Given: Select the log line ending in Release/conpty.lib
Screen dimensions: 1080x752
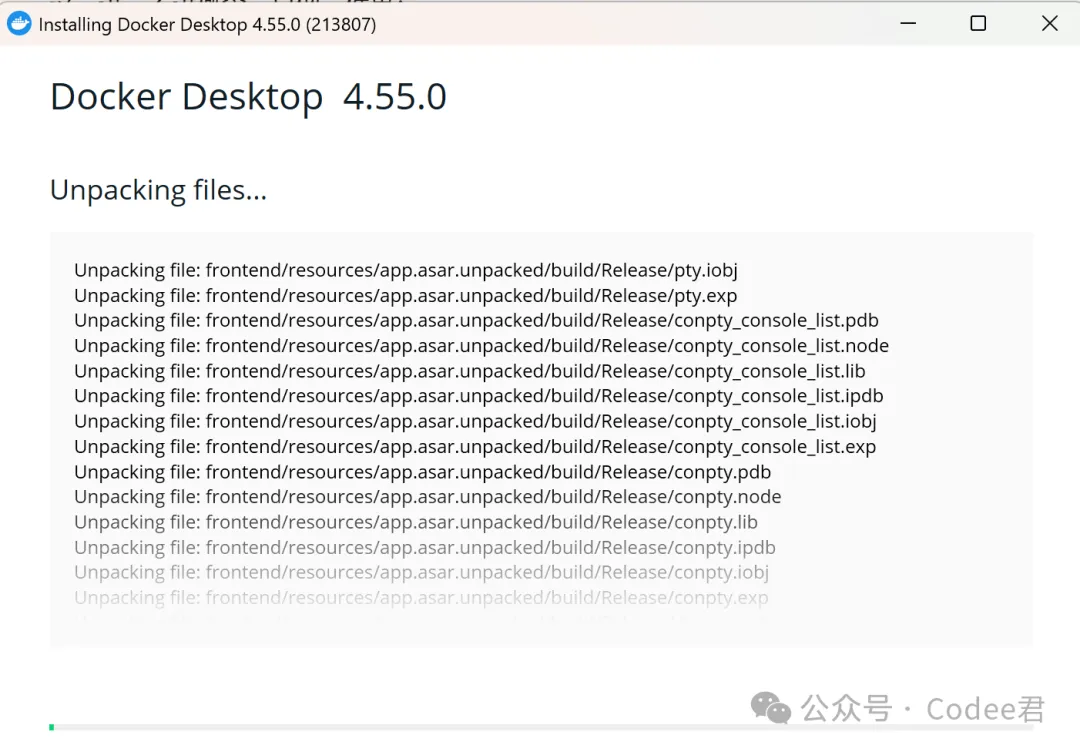Looking at the screenshot, I should click(x=416, y=523).
